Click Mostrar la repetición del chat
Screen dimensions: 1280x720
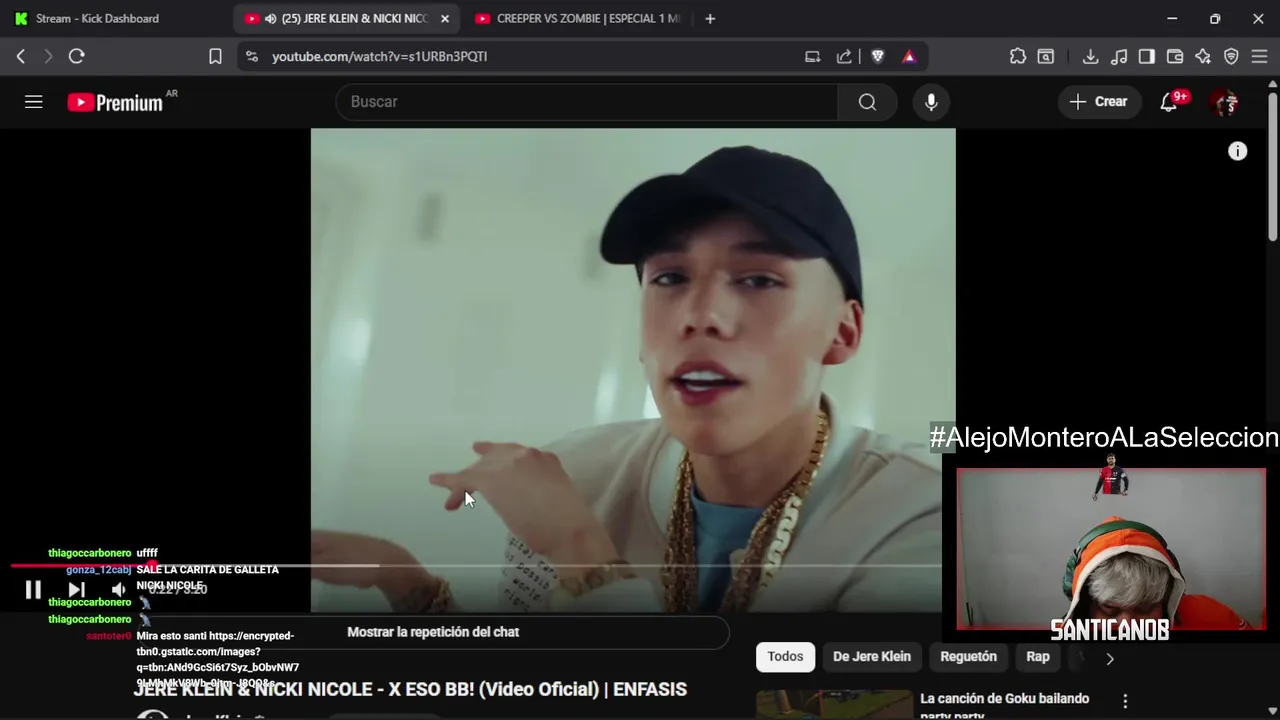pos(433,632)
